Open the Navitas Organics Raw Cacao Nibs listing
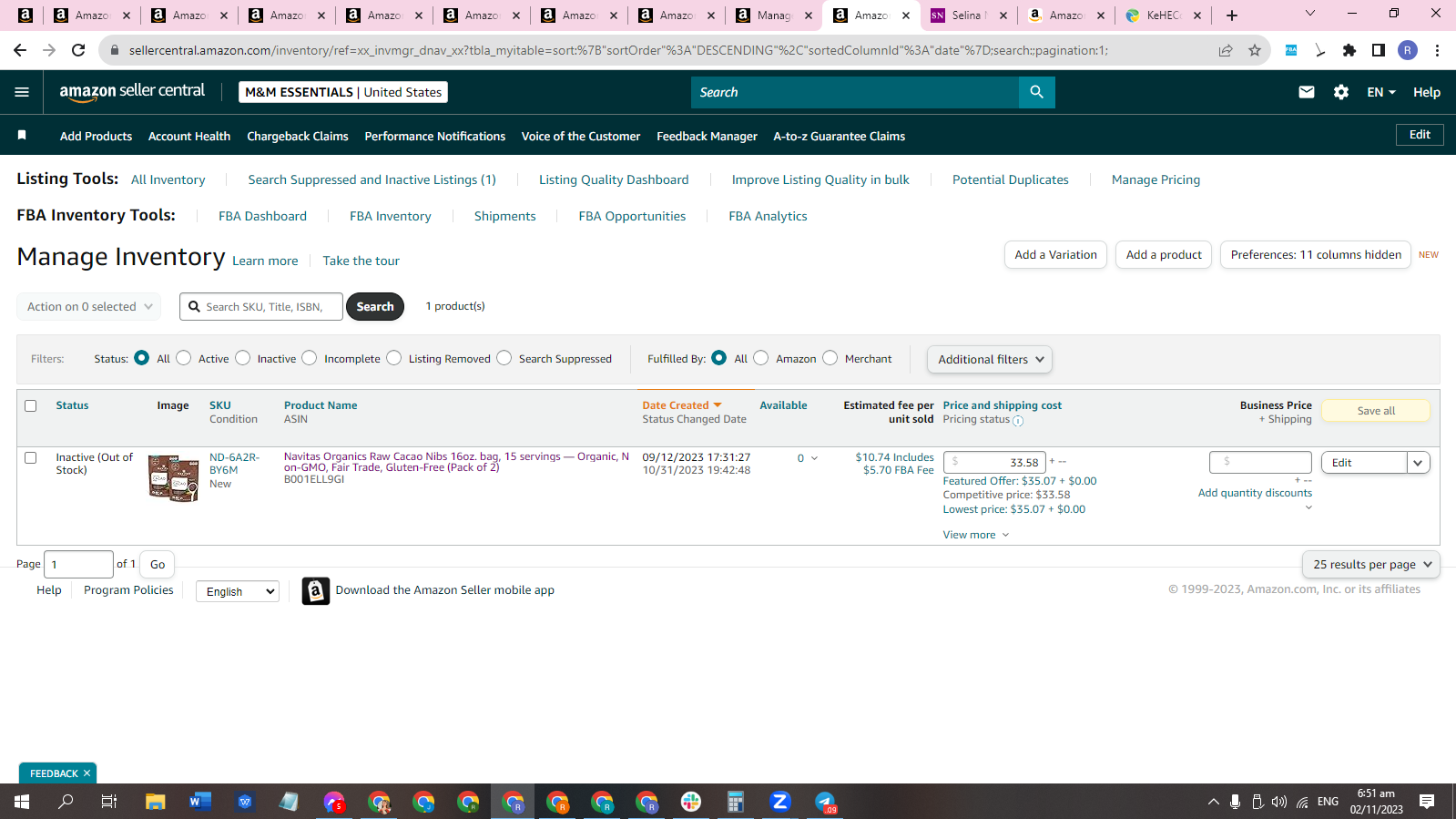 [x=456, y=462]
